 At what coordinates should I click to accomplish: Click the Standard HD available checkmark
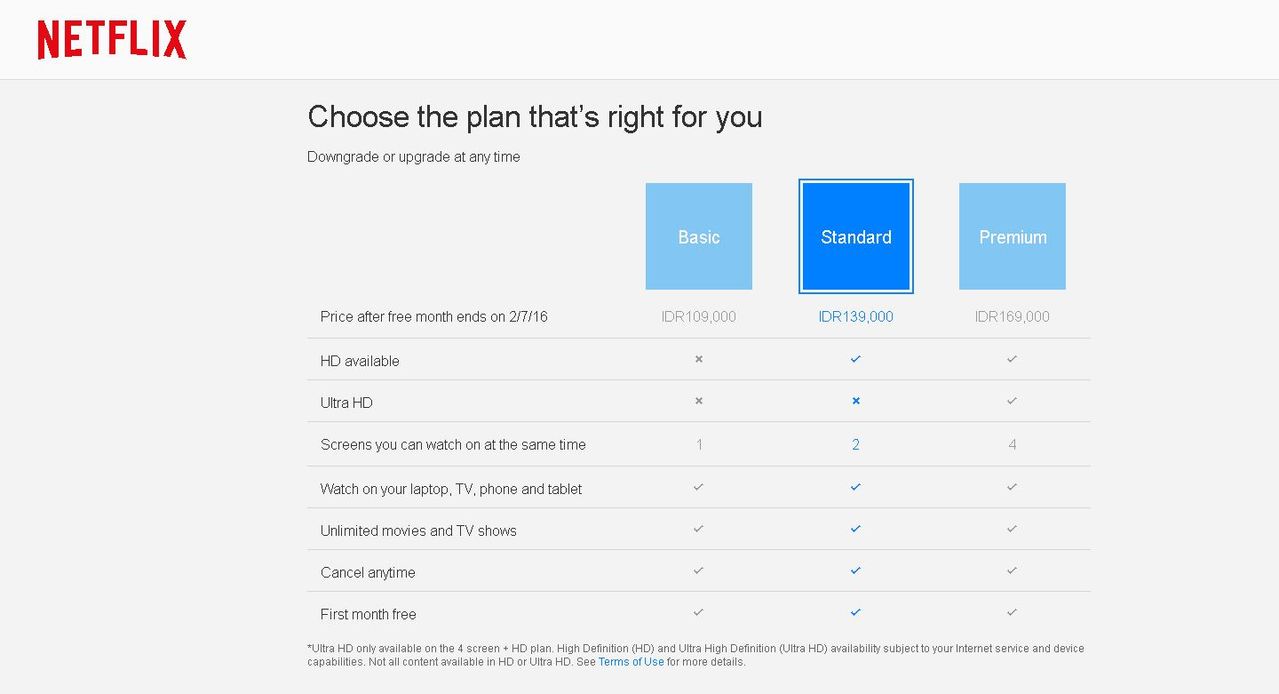(x=856, y=359)
